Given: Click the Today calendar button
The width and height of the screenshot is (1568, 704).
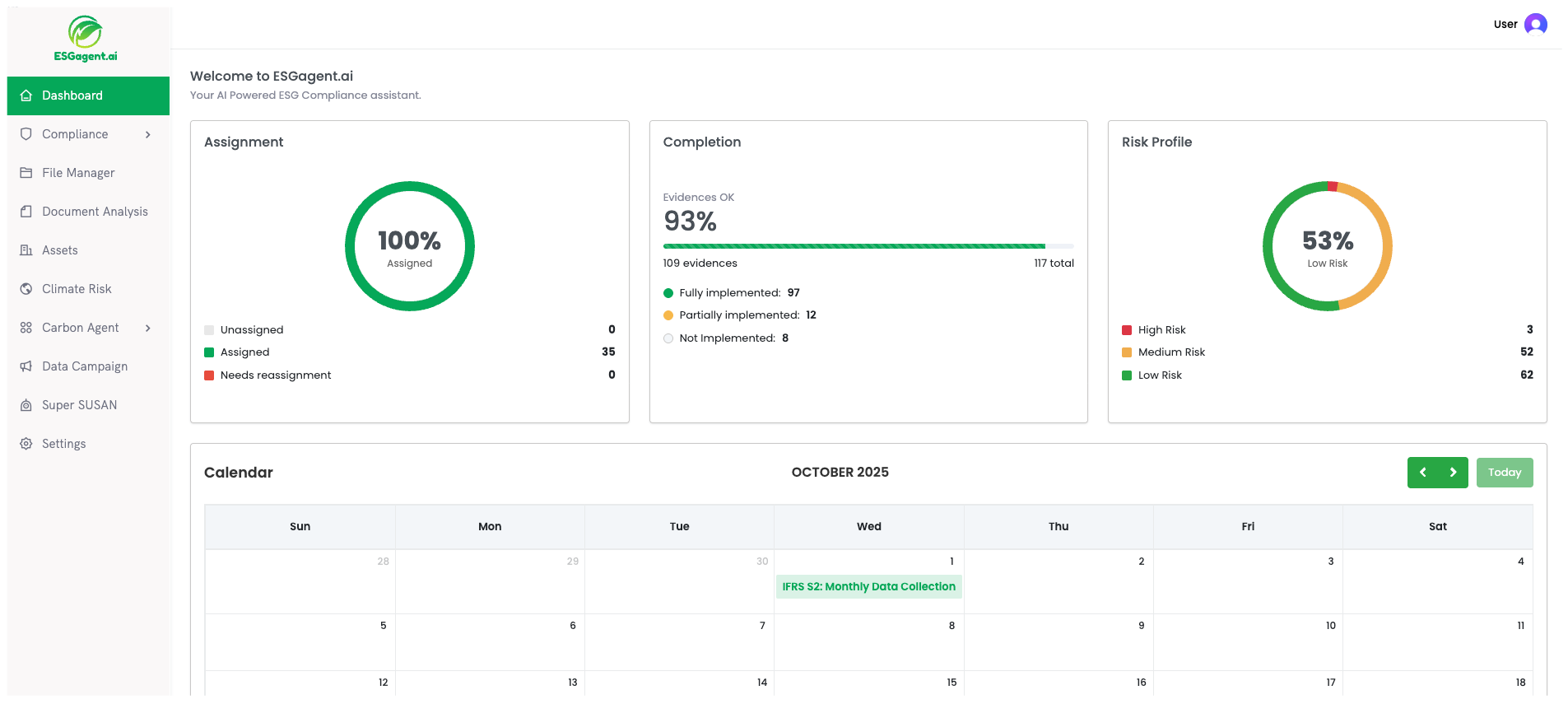Looking at the screenshot, I should click(1505, 473).
